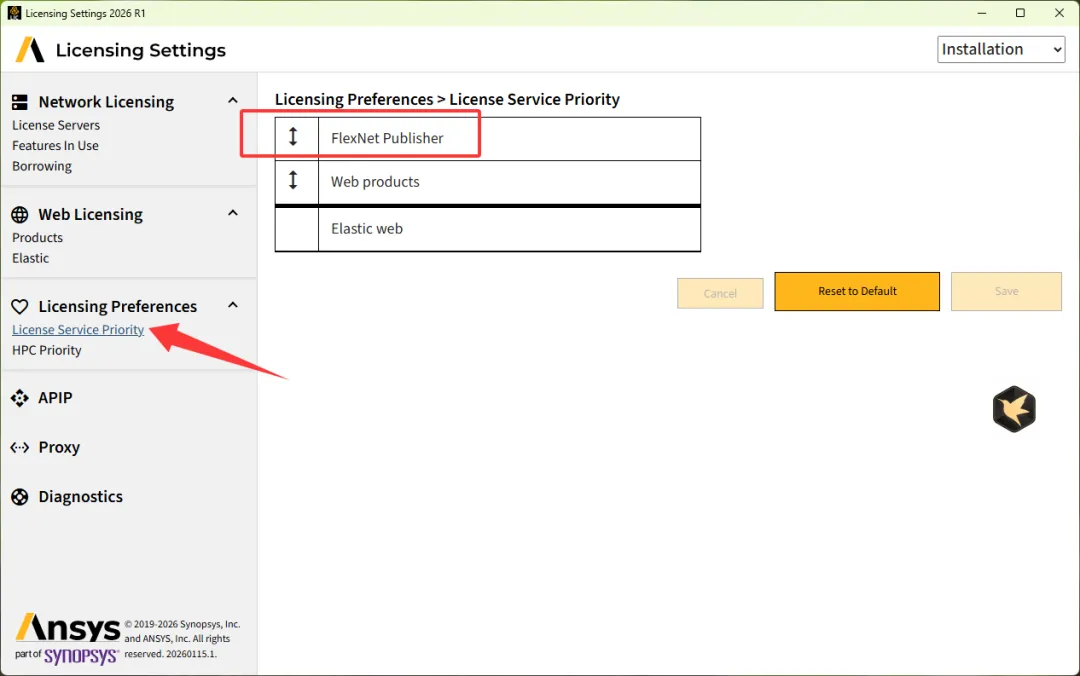Image resolution: width=1080 pixels, height=676 pixels.
Task: Select the Web products row
Action: click(488, 182)
